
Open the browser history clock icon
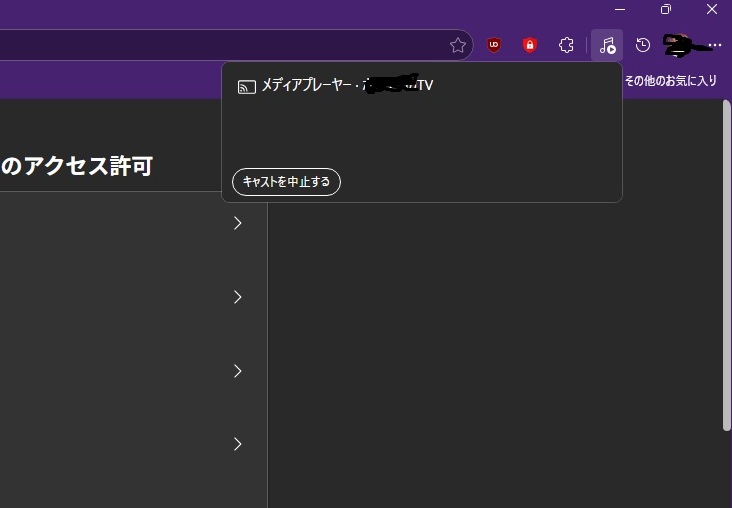643,45
